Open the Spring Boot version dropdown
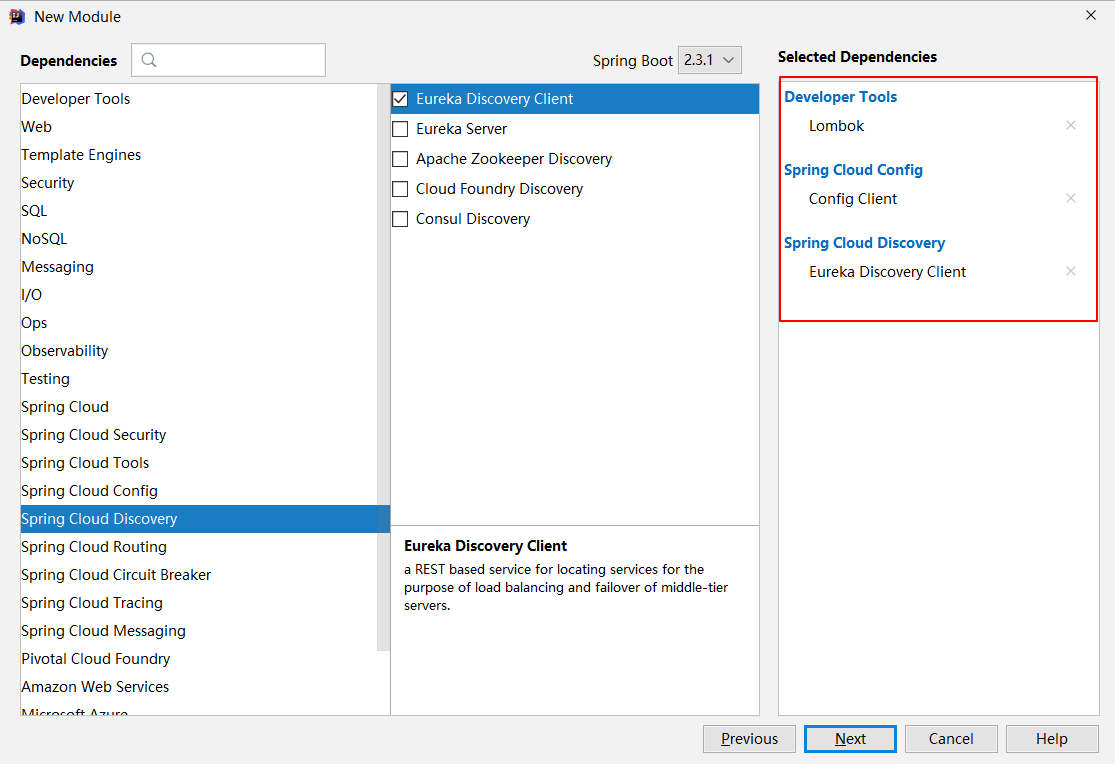The width and height of the screenshot is (1115, 764). coord(710,60)
